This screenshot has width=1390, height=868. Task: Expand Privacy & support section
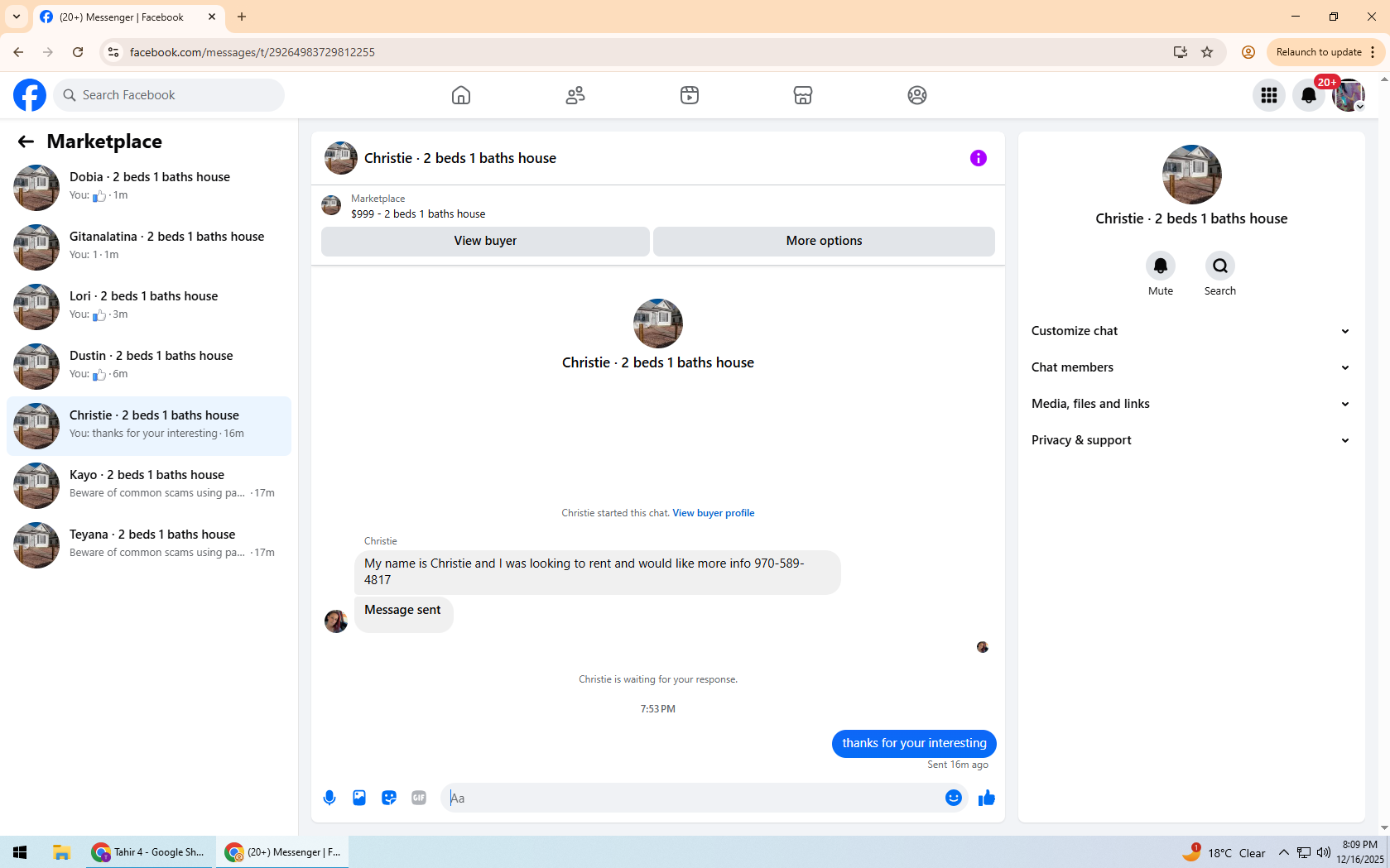tap(1191, 440)
